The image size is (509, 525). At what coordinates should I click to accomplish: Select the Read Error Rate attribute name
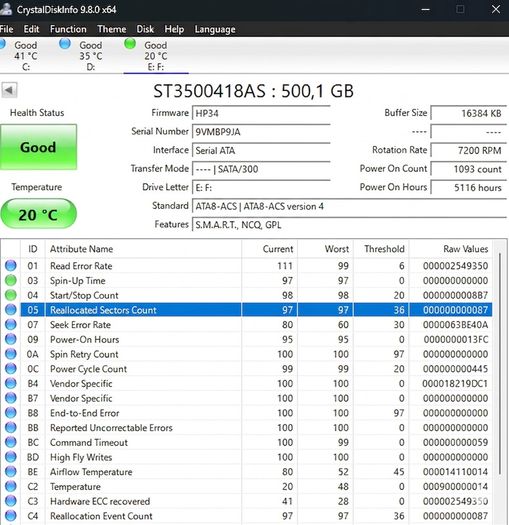pos(81,266)
